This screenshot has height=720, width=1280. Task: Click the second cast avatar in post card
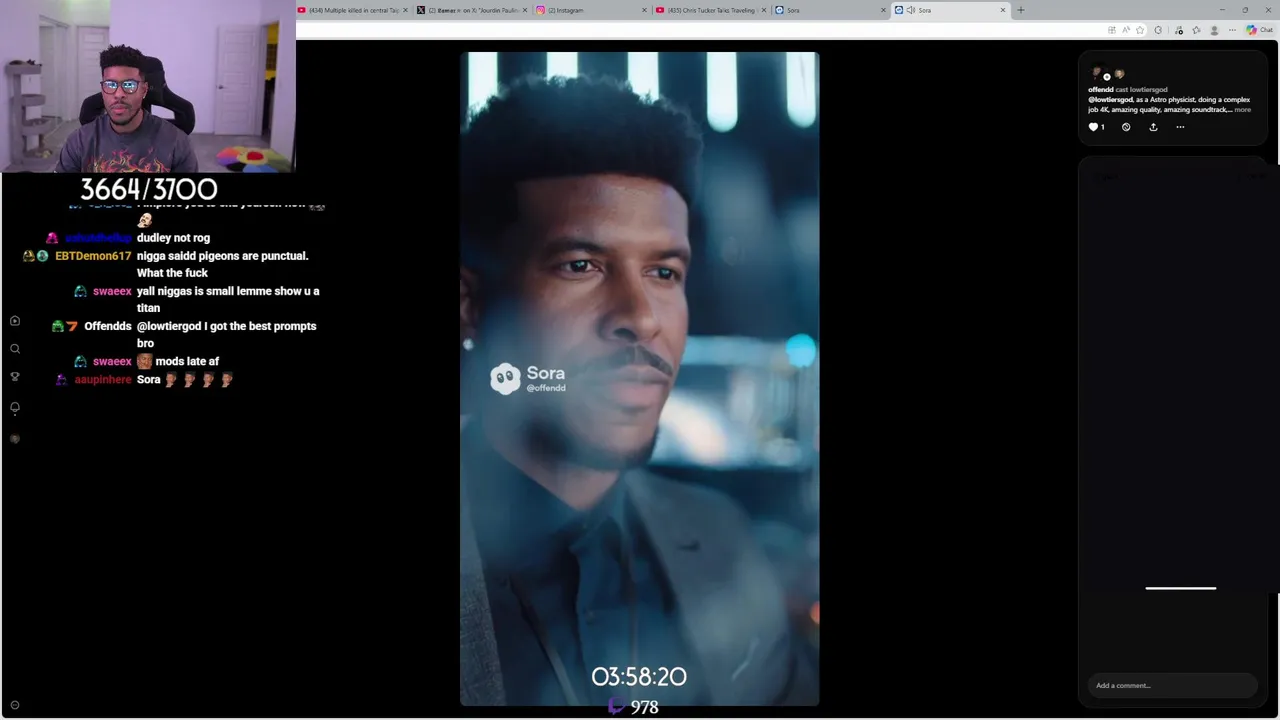[1119, 74]
